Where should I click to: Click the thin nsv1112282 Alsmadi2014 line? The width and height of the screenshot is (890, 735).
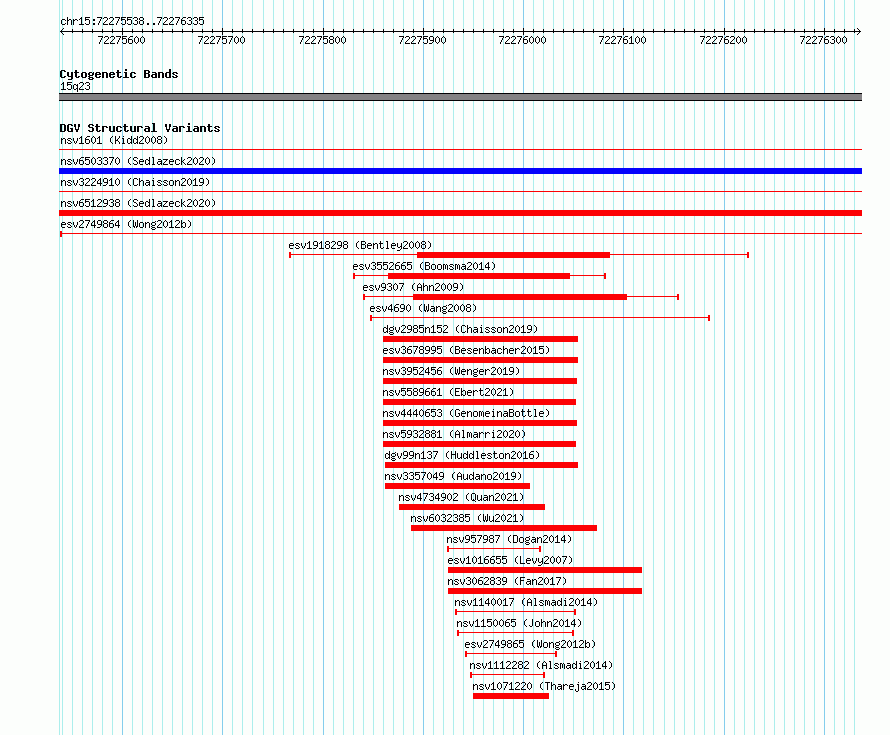pyautogui.click(x=507, y=675)
